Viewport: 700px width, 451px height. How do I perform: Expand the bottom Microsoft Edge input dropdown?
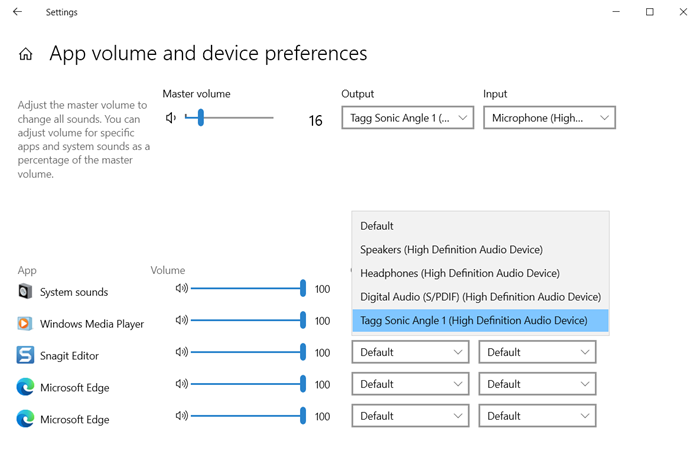click(537, 416)
